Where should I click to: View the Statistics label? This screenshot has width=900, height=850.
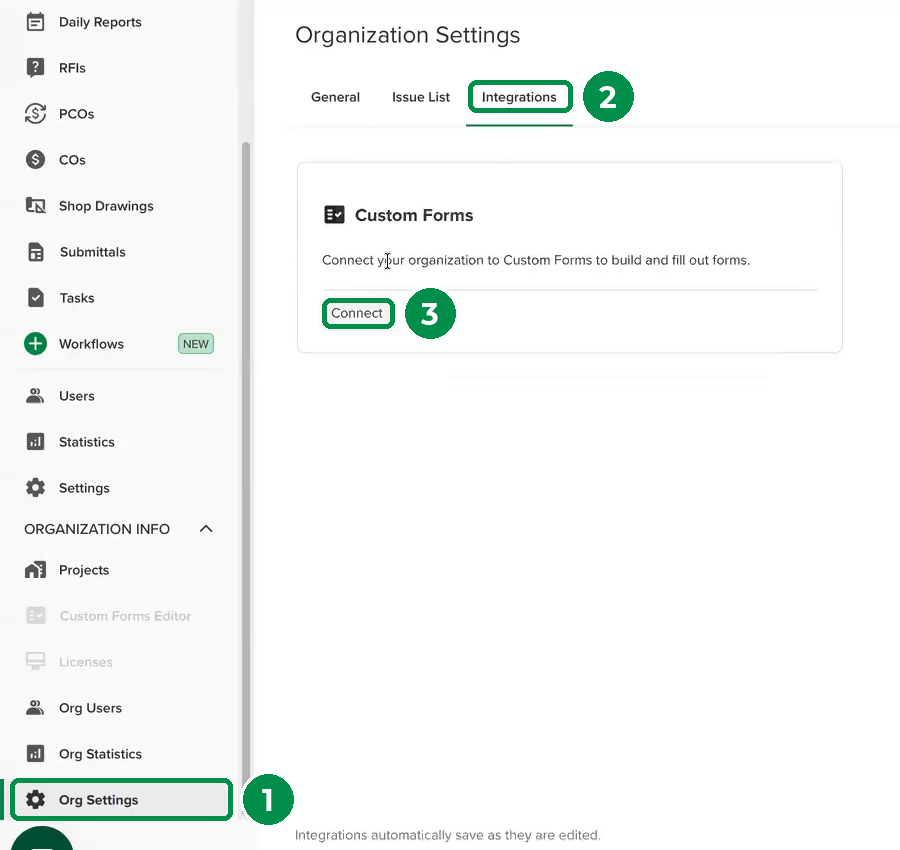coord(87,442)
